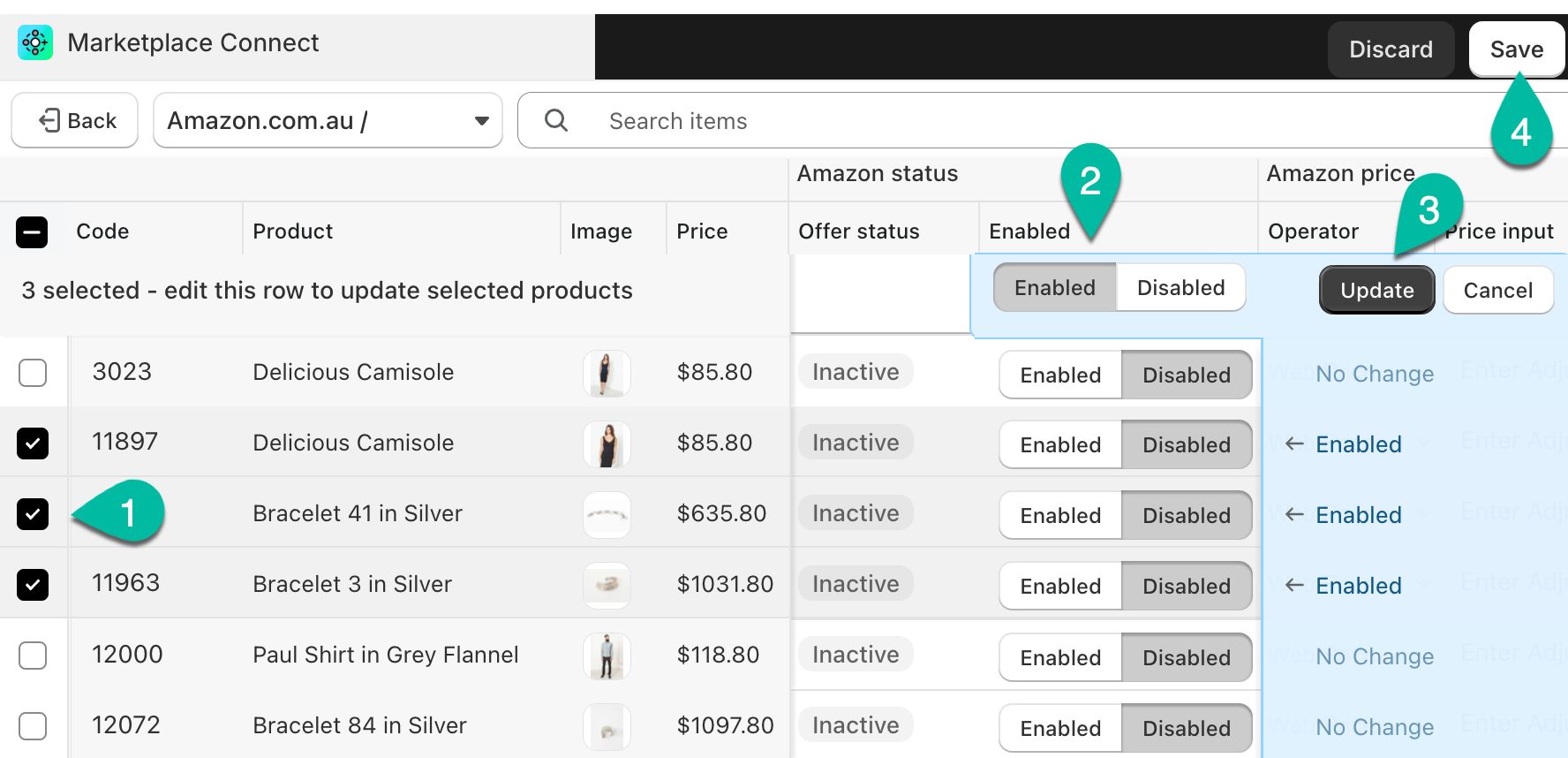The height and width of the screenshot is (758, 1568).
Task: Click the Inactive status badge for 3023
Action: [856, 372]
